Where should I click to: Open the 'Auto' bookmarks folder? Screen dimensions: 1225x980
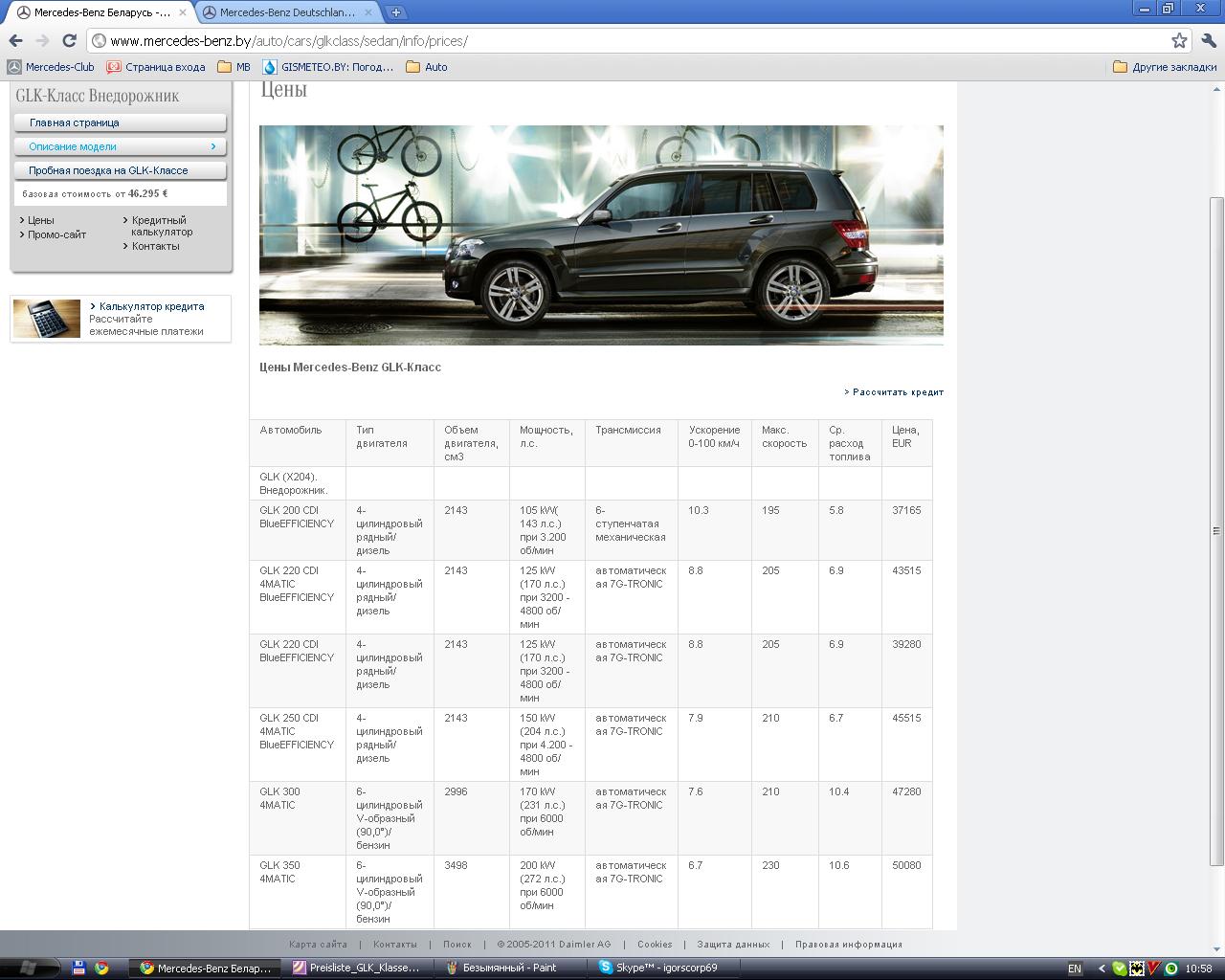coord(427,67)
